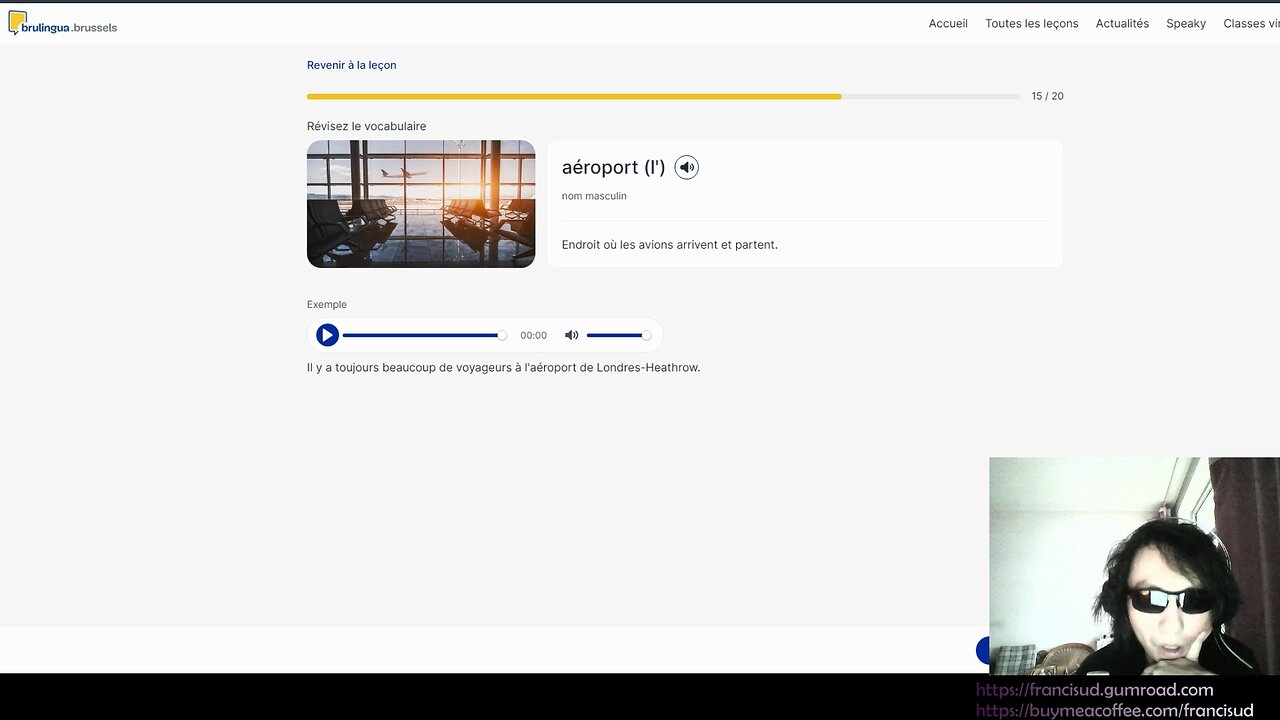Click the aéroport (l') heading
The height and width of the screenshot is (720, 1280).
[613, 167]
